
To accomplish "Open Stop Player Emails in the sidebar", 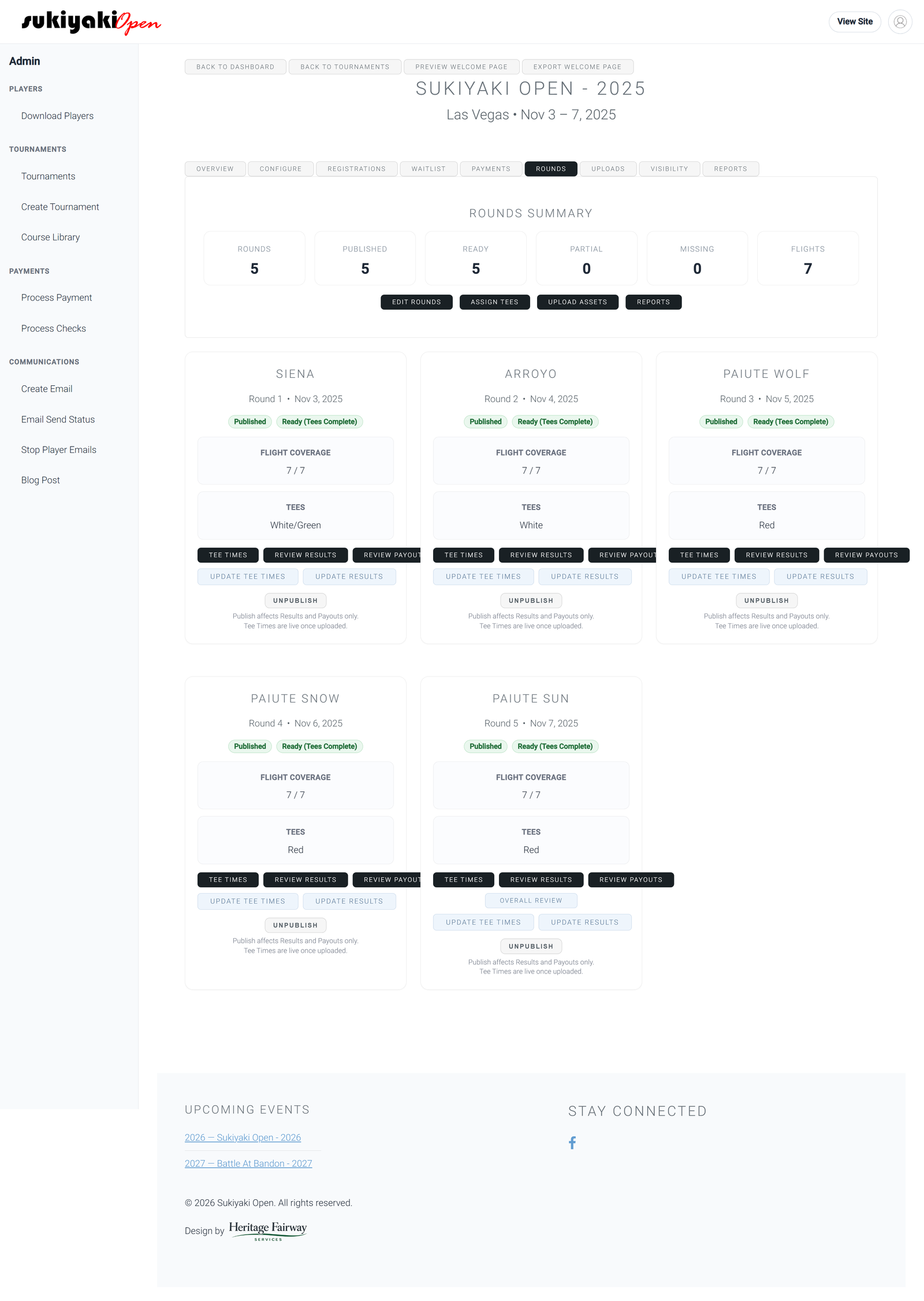I will [x=59, y=449].
